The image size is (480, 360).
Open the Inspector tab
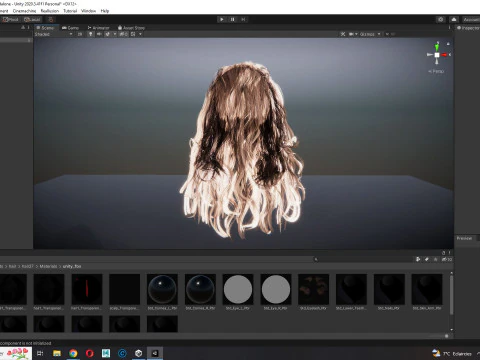click(x=468, y=28)
